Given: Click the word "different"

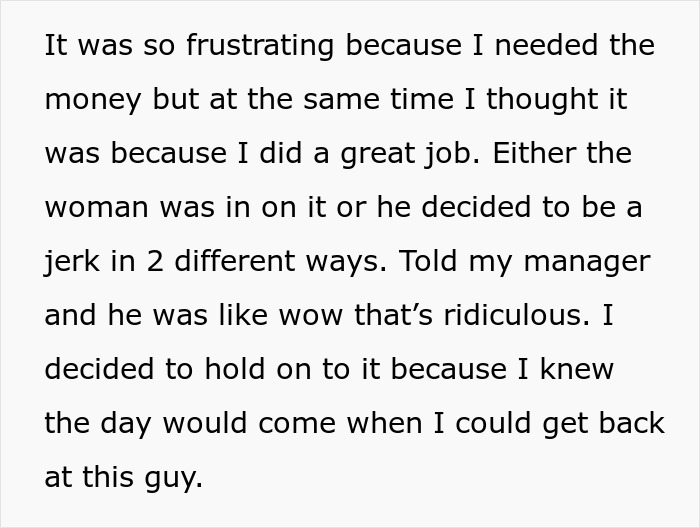Looking at the screenshot, I should coord(232,262).
